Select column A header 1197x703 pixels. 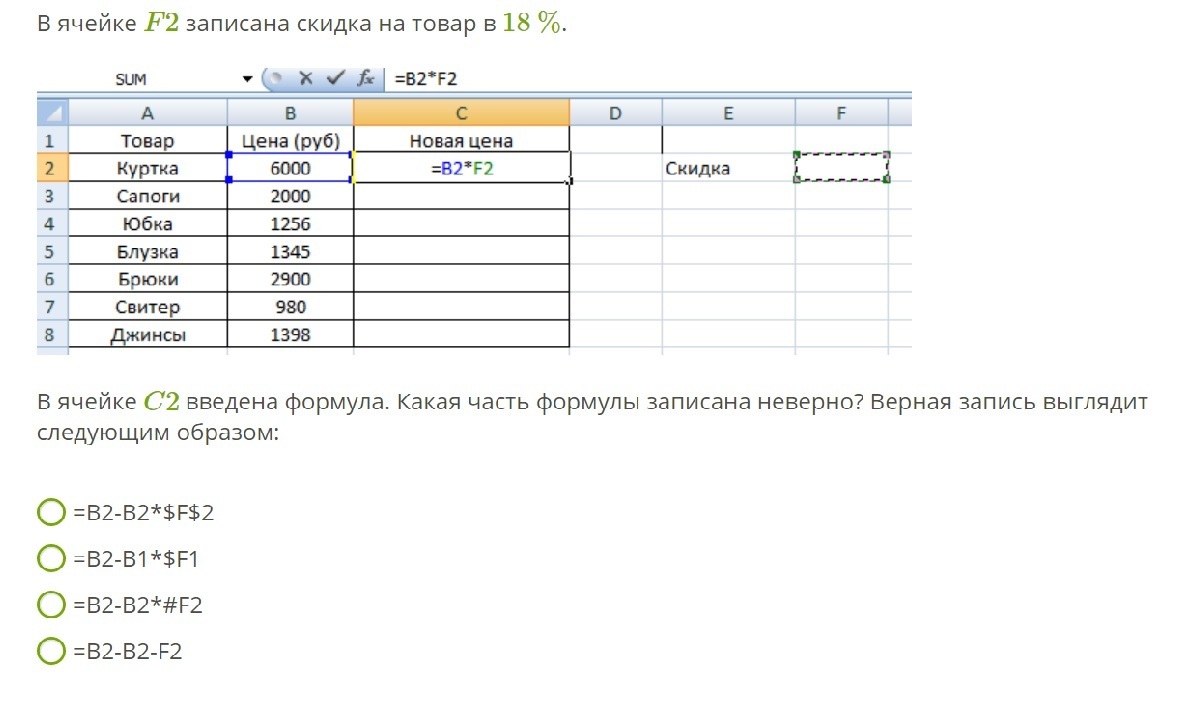[147, 113]
